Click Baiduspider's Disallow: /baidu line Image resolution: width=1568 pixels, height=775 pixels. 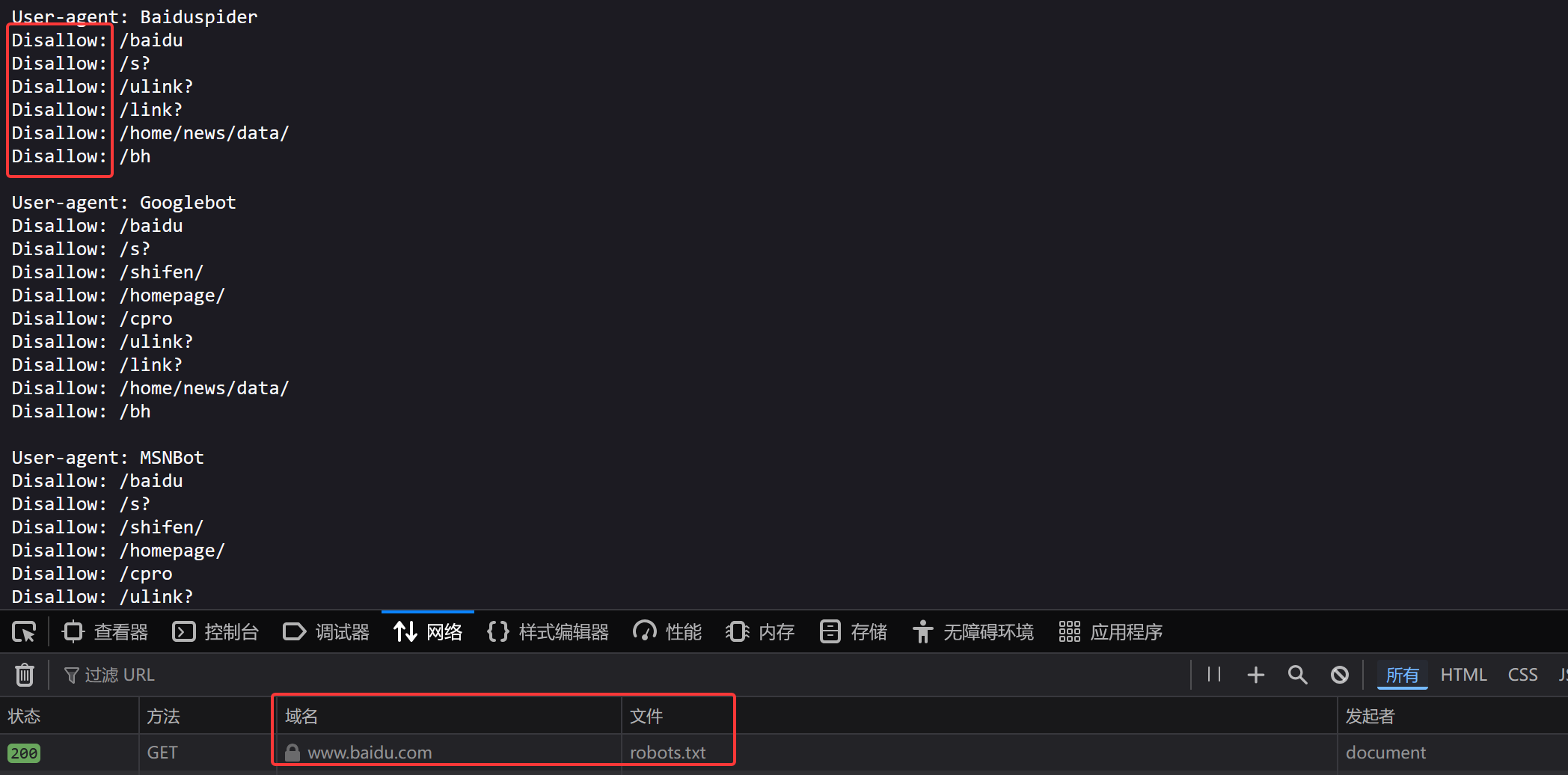coord(97,40)
